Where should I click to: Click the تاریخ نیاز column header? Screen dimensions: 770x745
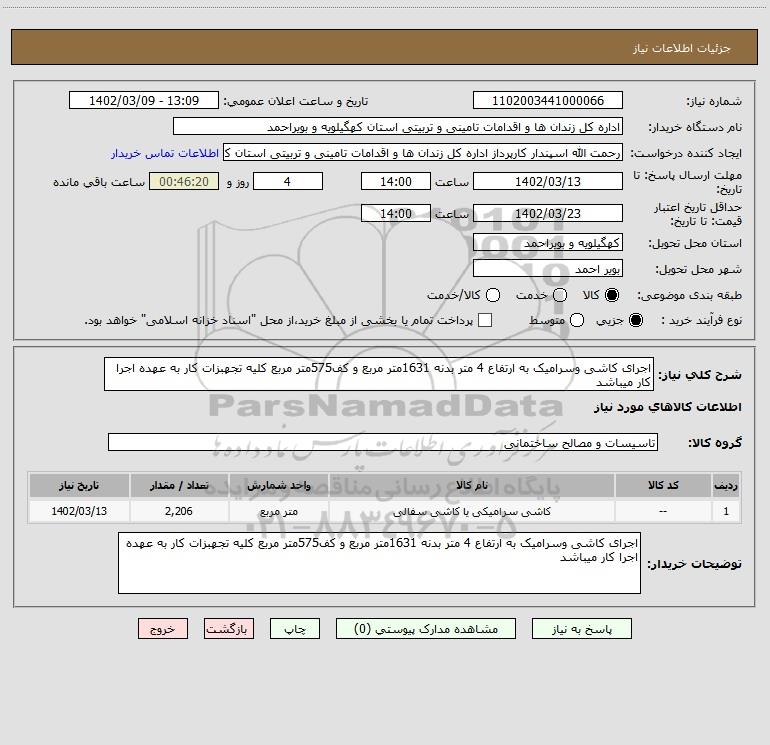point(79,485)
